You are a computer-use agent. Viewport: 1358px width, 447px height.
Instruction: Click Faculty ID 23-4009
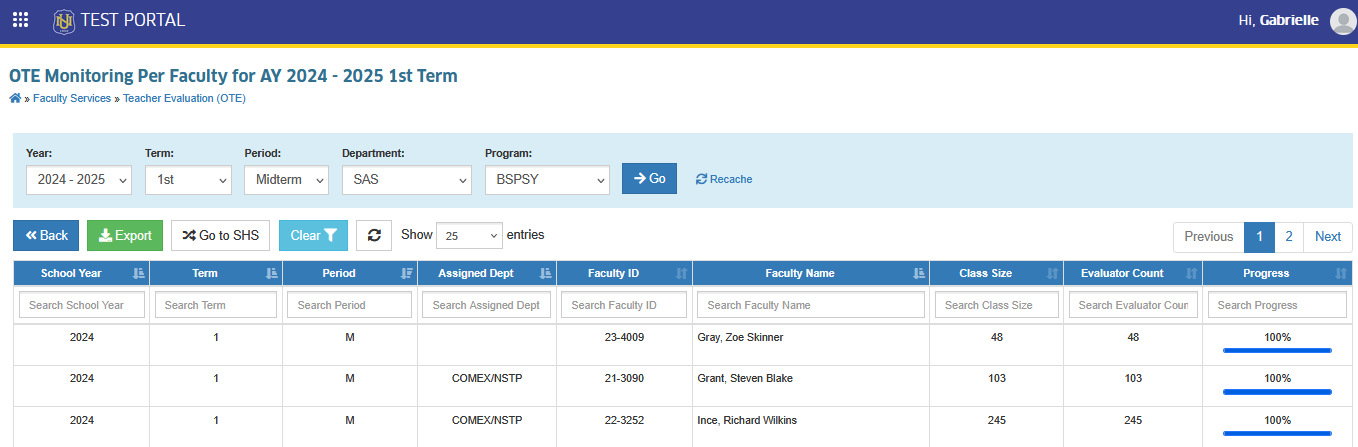pos(624,338)
